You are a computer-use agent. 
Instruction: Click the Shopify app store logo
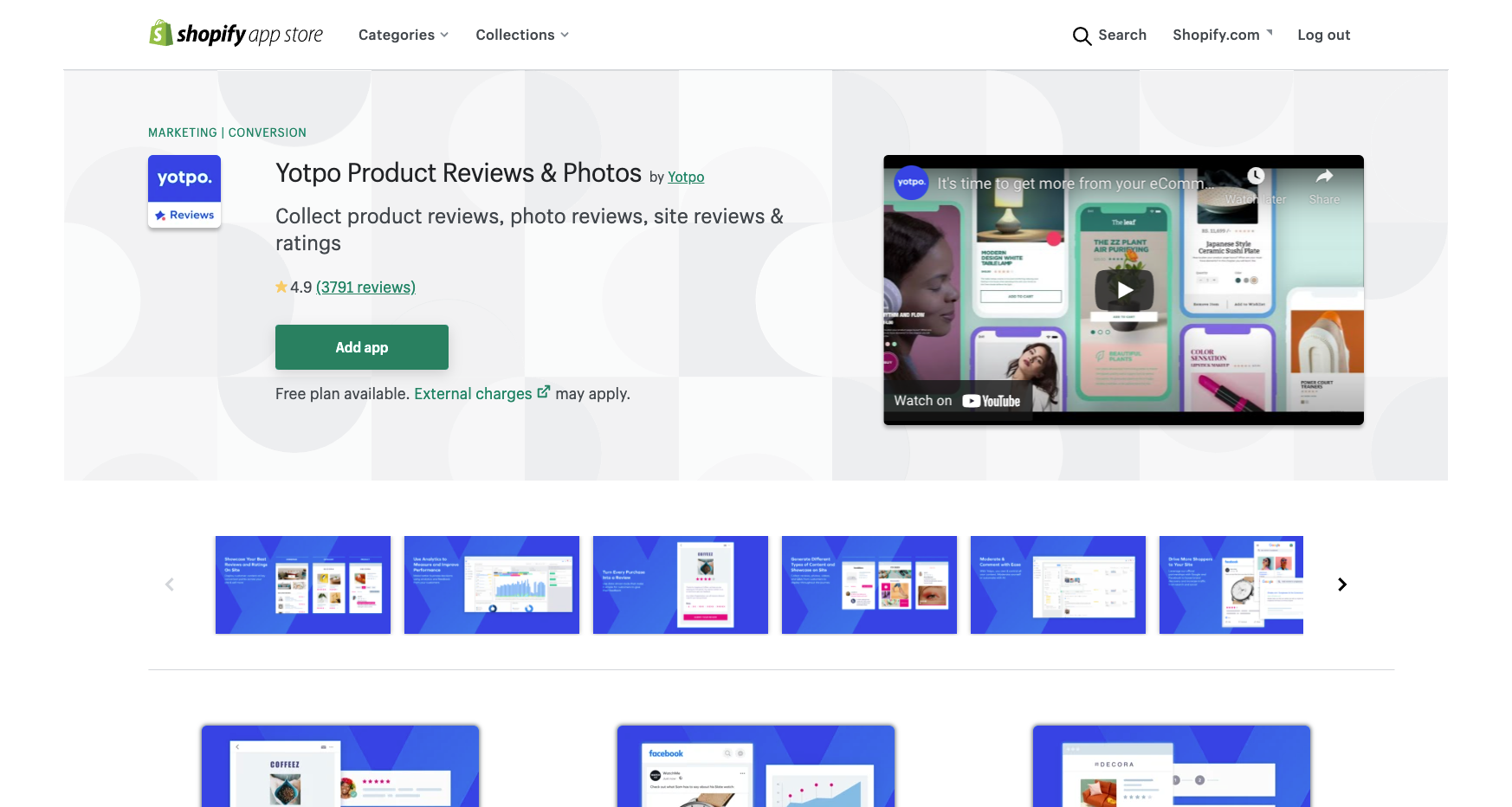[236, 34]
